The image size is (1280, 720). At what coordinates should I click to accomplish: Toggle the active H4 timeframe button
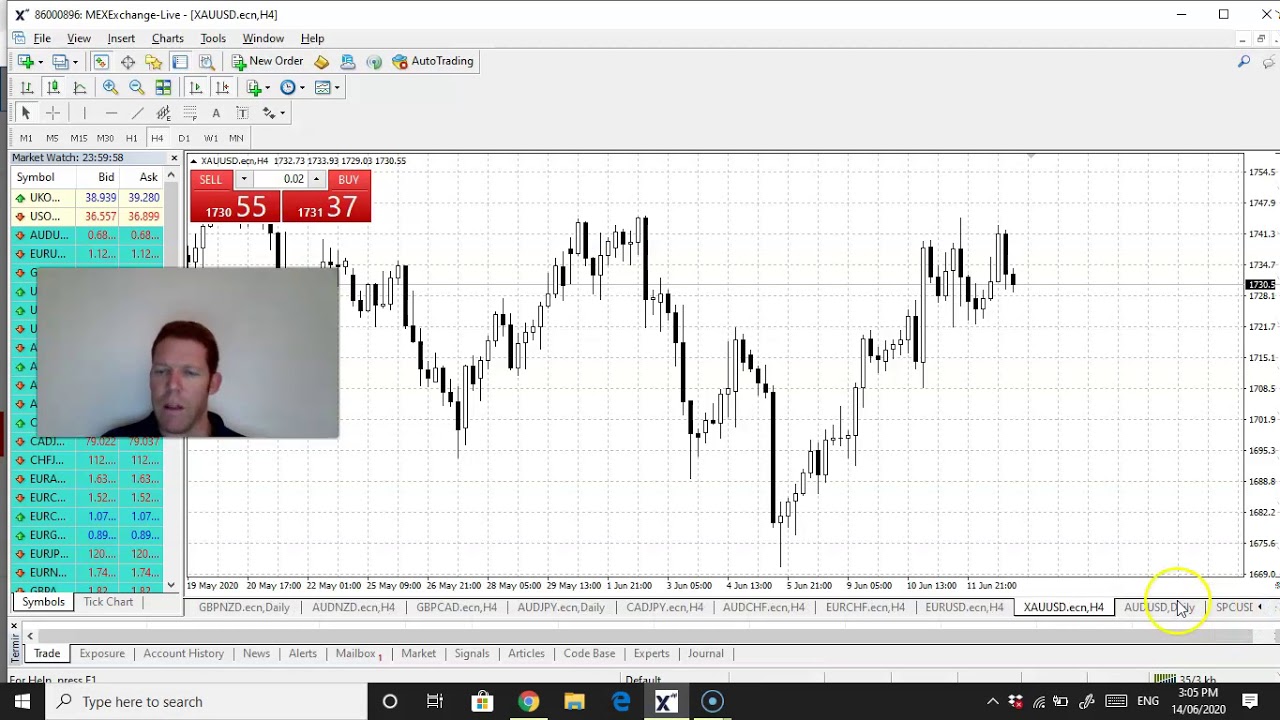pyautogui.click(x=157, y=138)
